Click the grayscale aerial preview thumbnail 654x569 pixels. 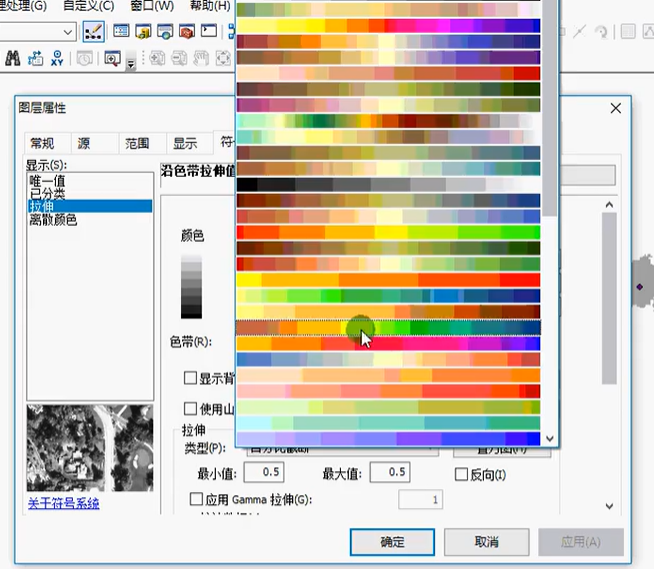tap(90, 448)
